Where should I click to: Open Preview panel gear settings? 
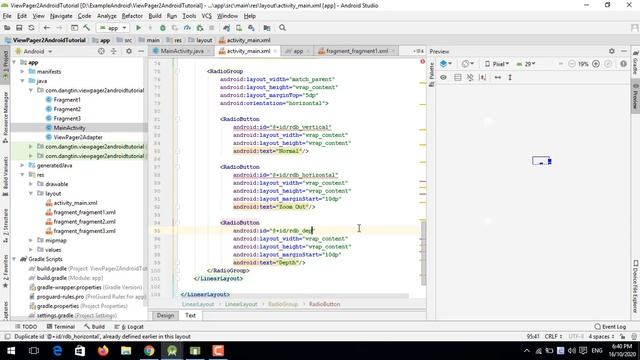pos(611,51)
